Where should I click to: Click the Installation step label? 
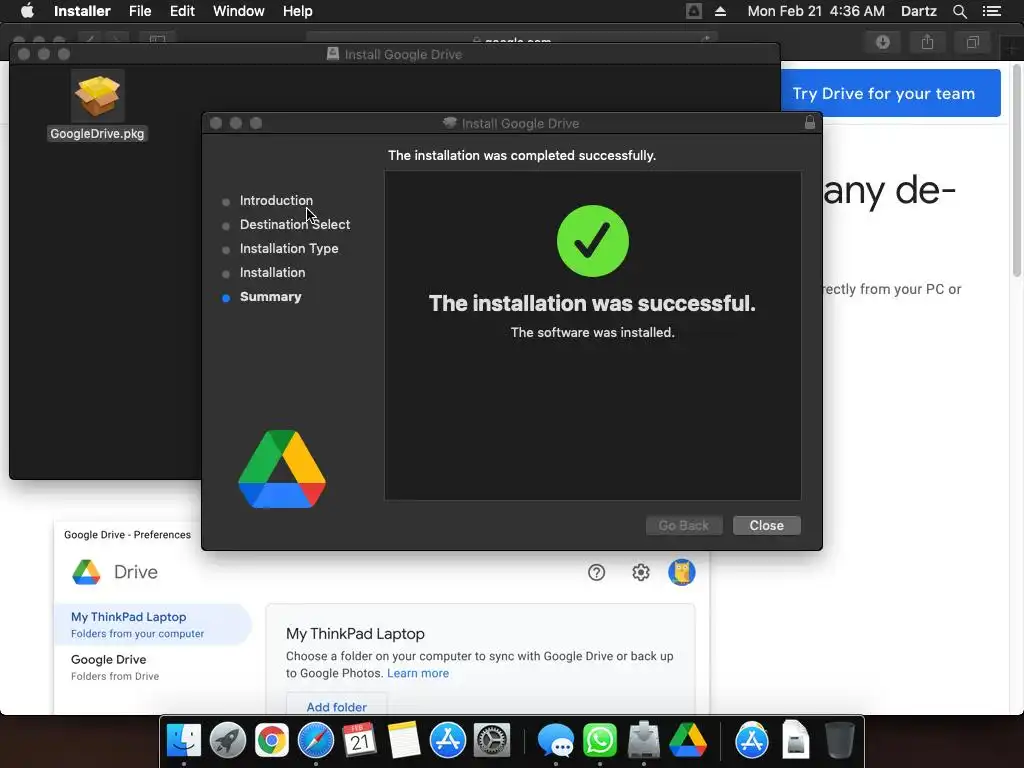point(272,272)
